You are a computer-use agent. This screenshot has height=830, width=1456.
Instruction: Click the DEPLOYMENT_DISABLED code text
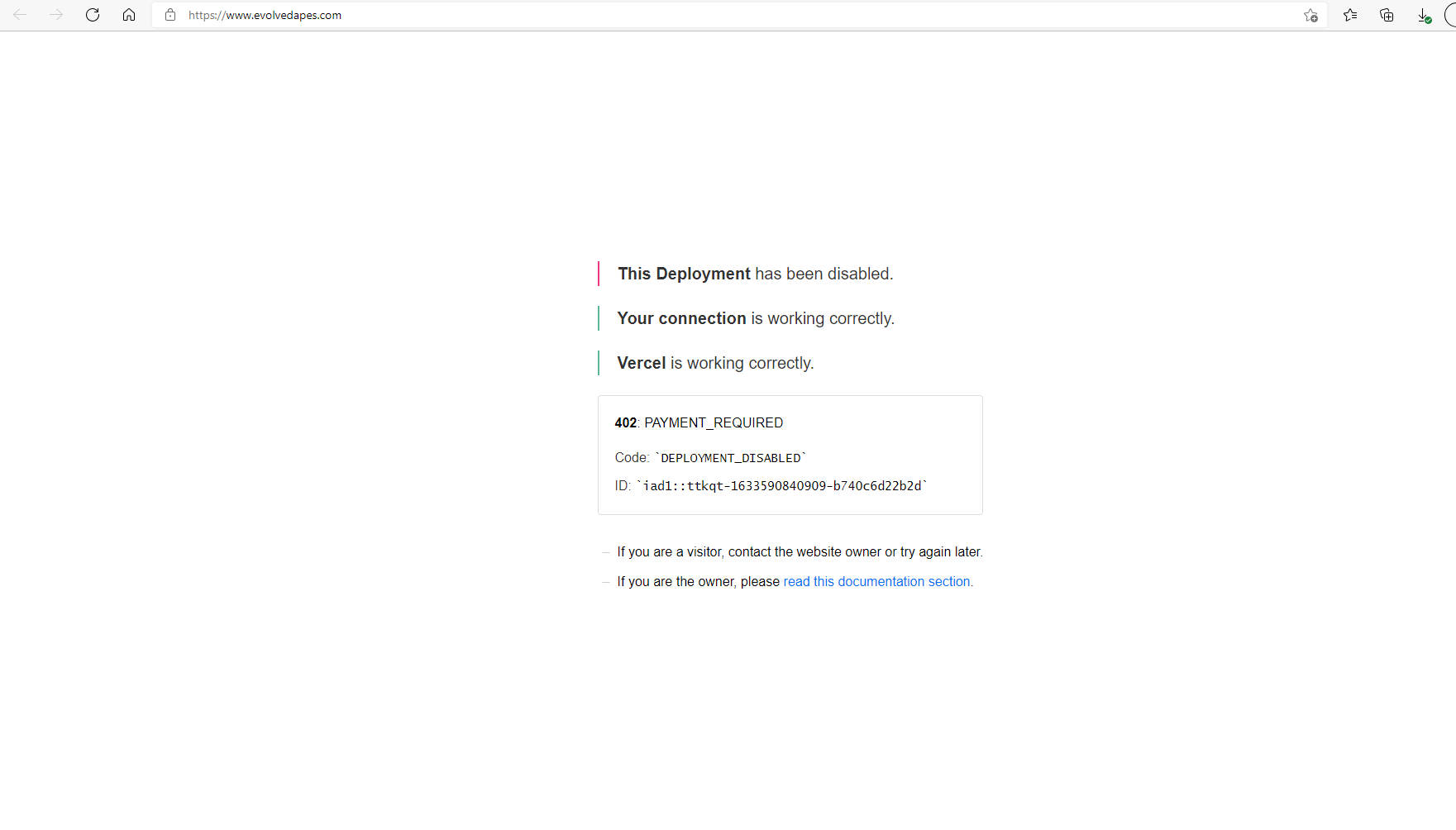pyautogui.click(x=730, y=458)
